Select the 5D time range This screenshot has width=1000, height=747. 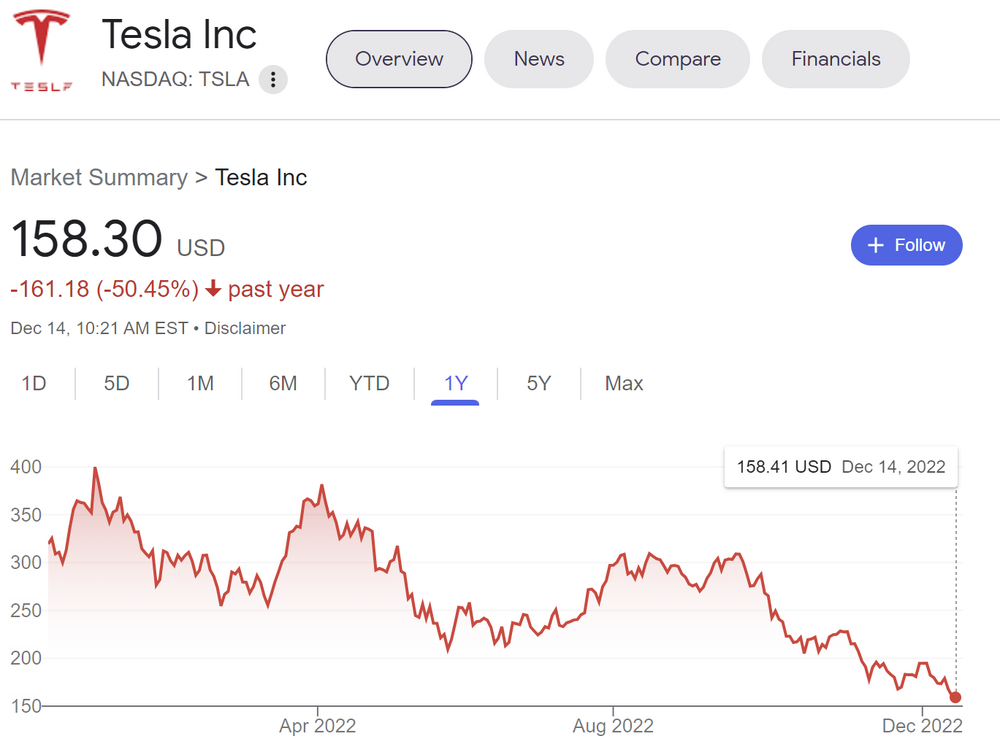(117, 383)
